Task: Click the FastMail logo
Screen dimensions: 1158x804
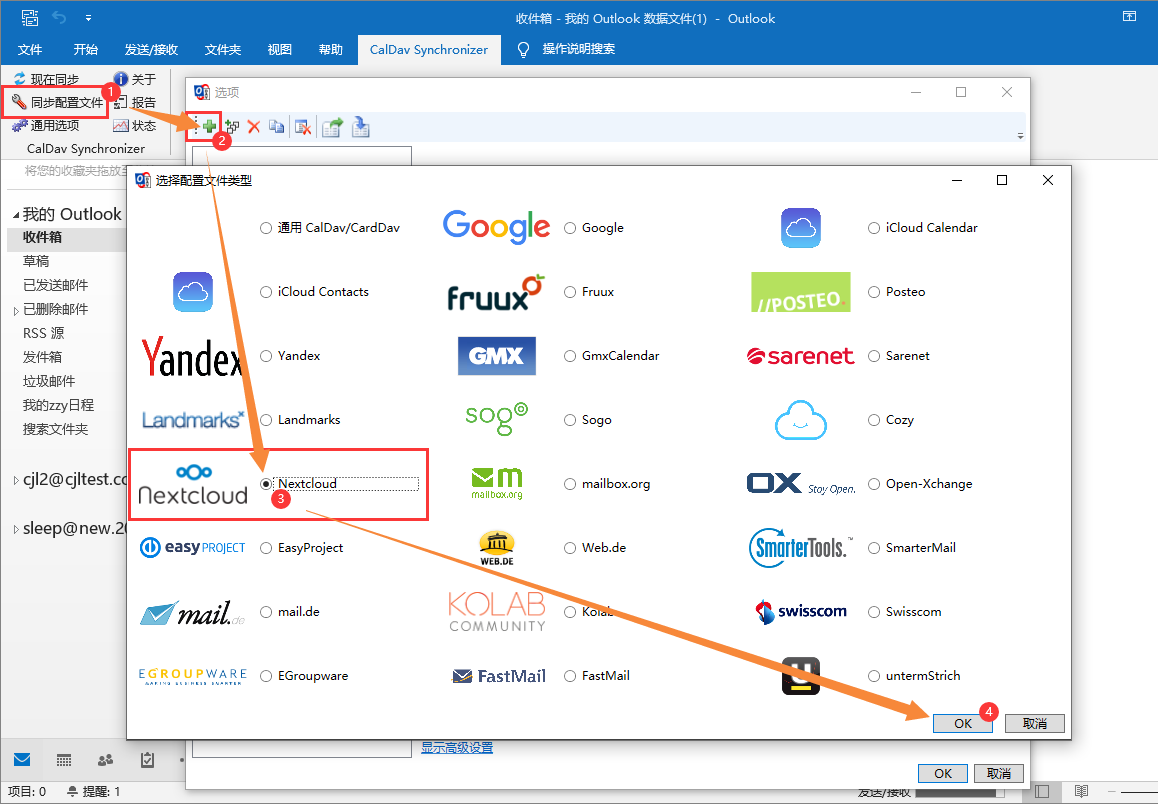Action: click(499, 676)
